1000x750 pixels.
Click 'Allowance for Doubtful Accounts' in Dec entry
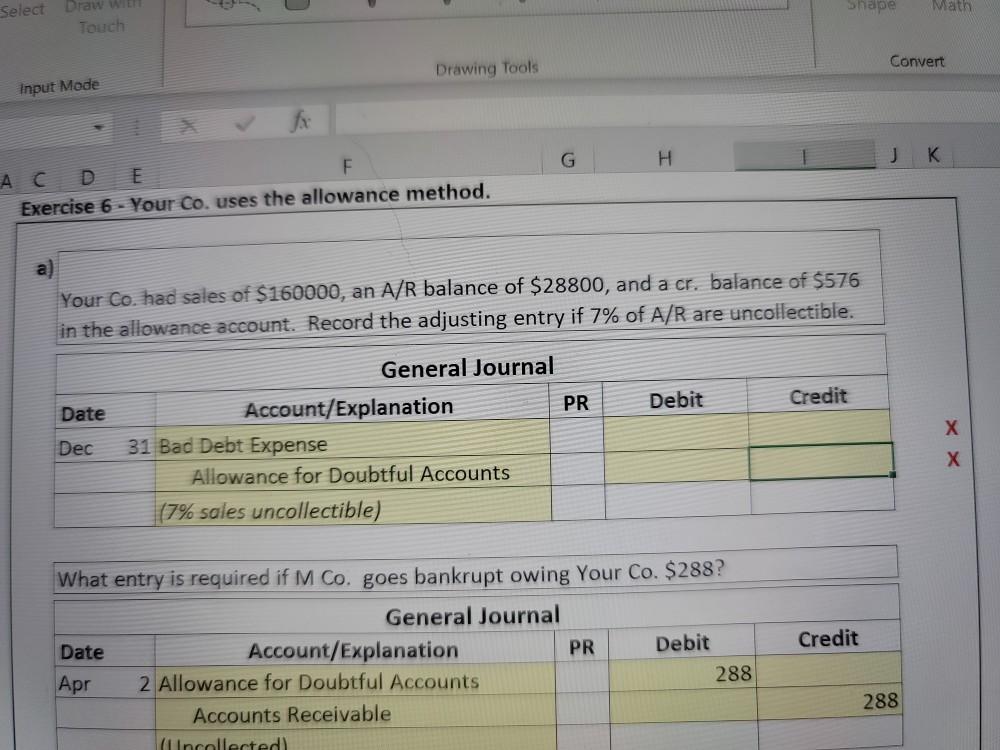[x=353, y=474]
